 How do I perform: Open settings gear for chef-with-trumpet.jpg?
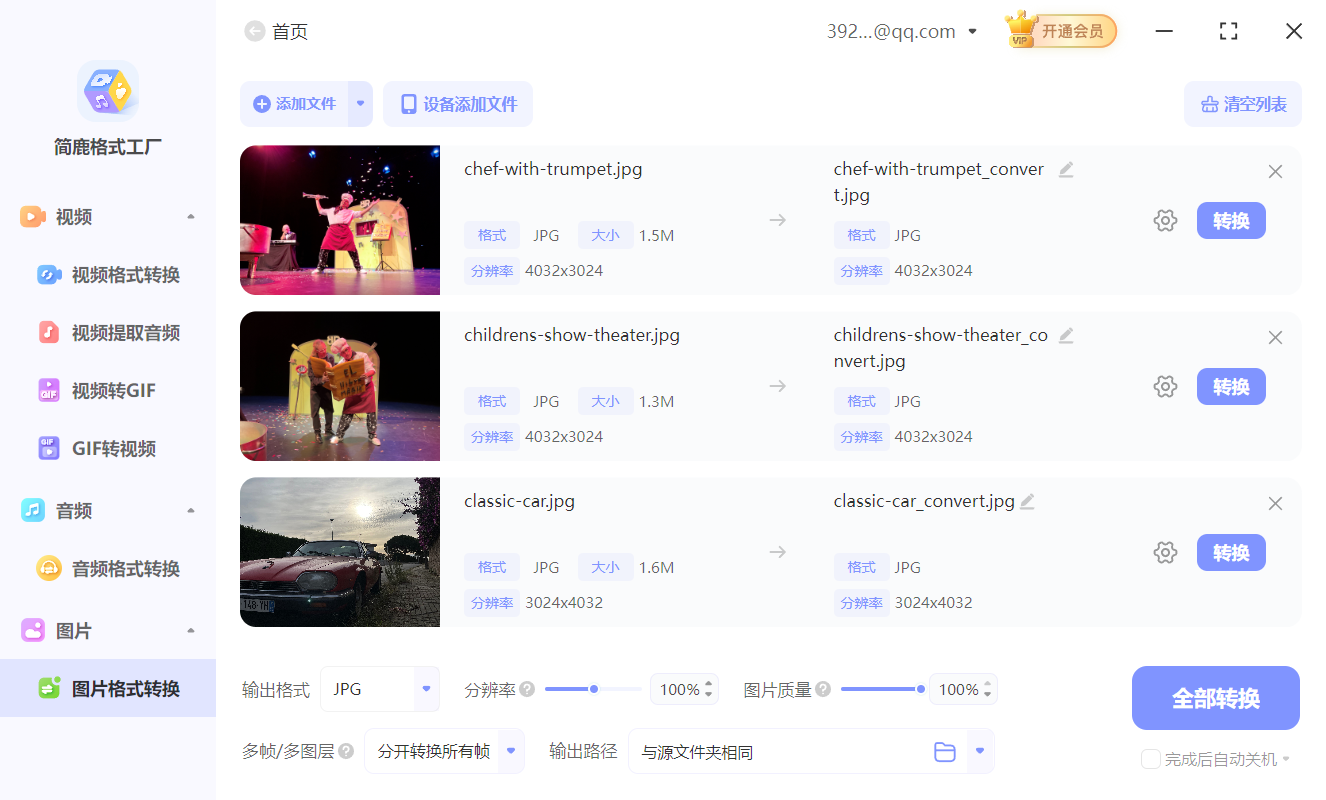pyautogui.click(x=1165, y=220)
